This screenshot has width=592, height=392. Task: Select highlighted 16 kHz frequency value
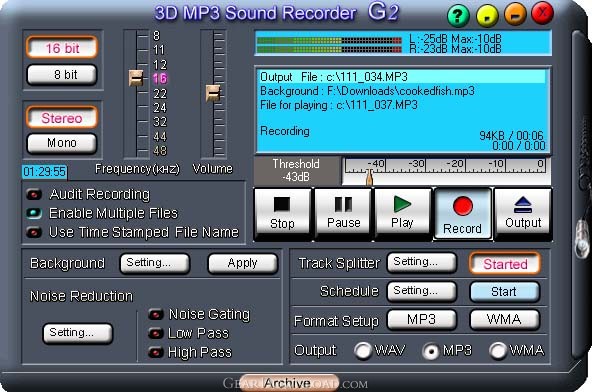click(x=159, y=79)
